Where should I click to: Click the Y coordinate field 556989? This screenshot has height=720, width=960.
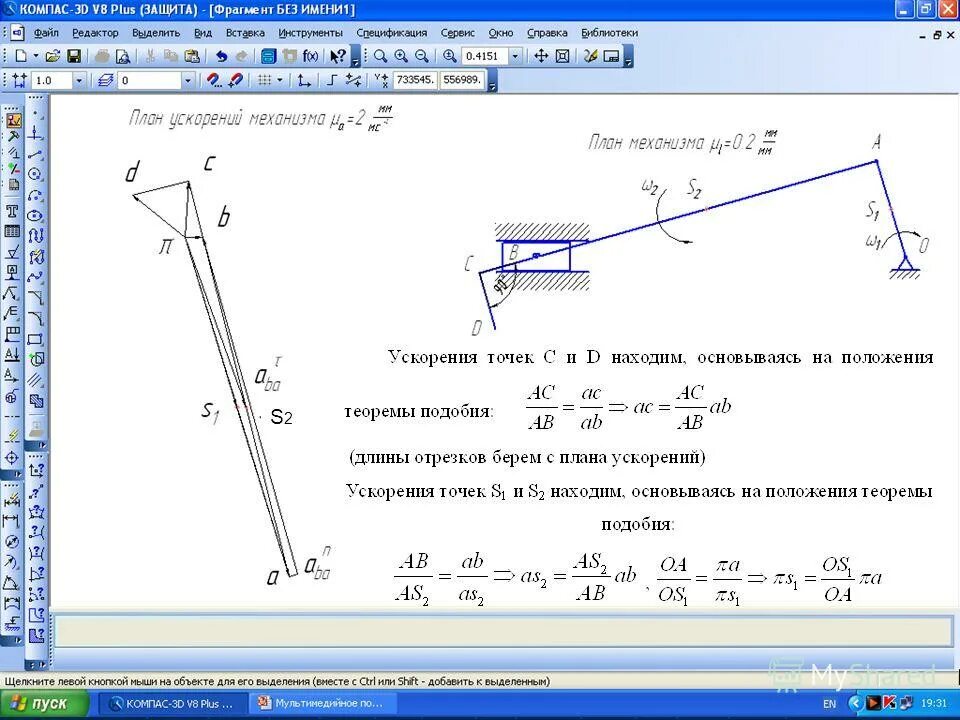click(462, 80)
